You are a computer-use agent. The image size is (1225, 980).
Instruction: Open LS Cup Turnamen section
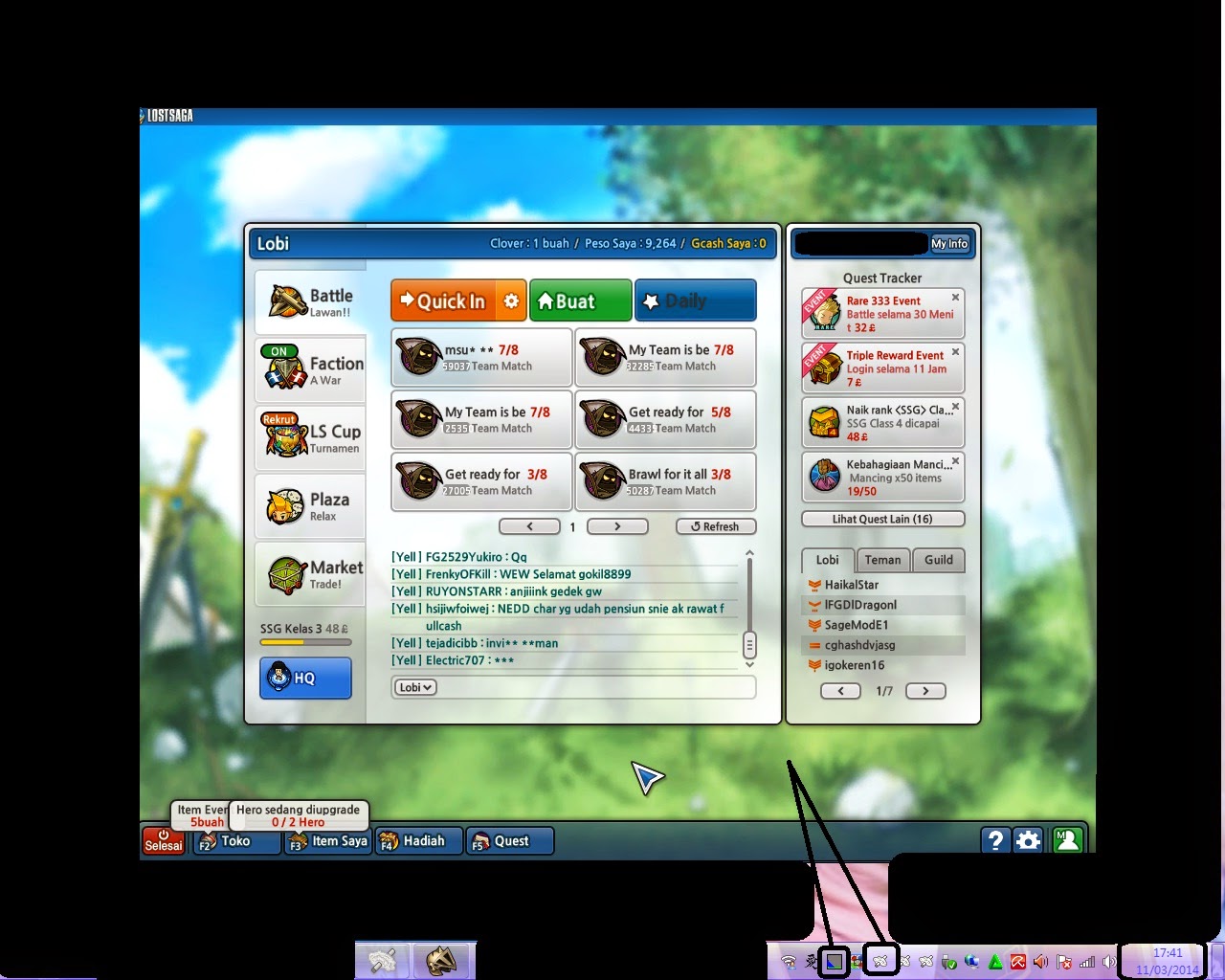point(310,438)
